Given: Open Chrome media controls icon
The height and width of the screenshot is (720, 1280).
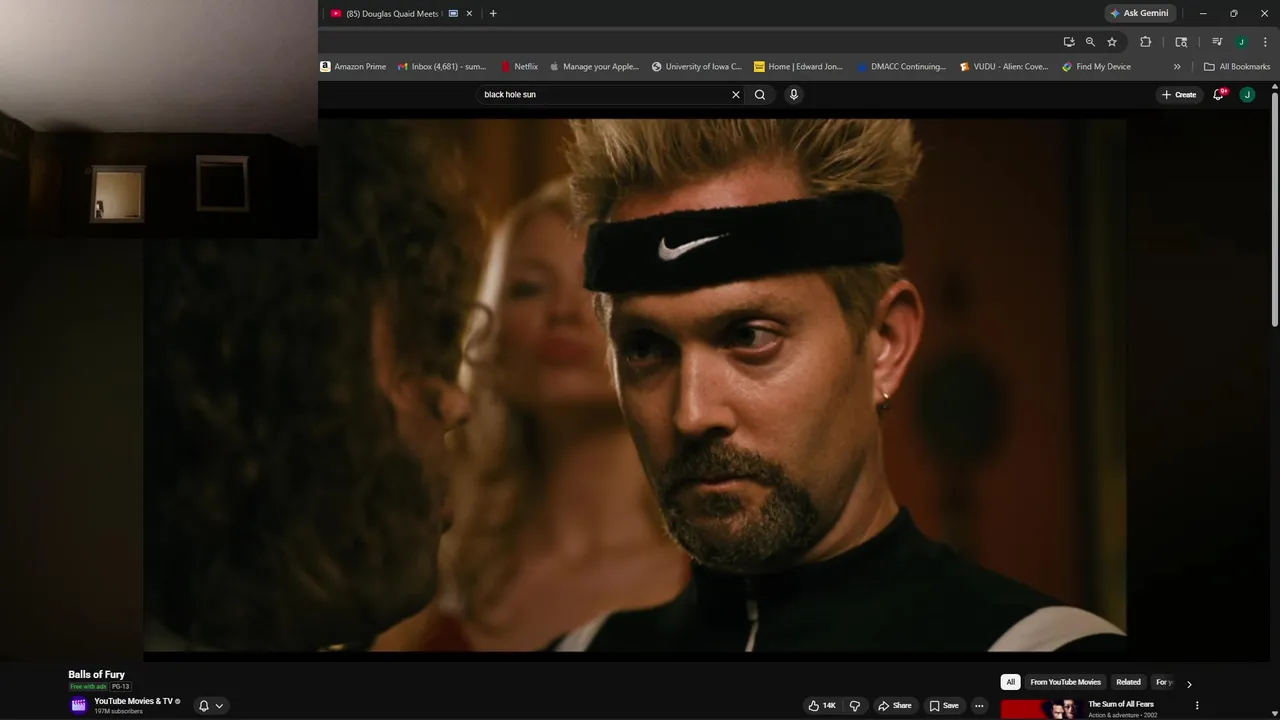Looking at the screenshot, I should click(1217, 42).
